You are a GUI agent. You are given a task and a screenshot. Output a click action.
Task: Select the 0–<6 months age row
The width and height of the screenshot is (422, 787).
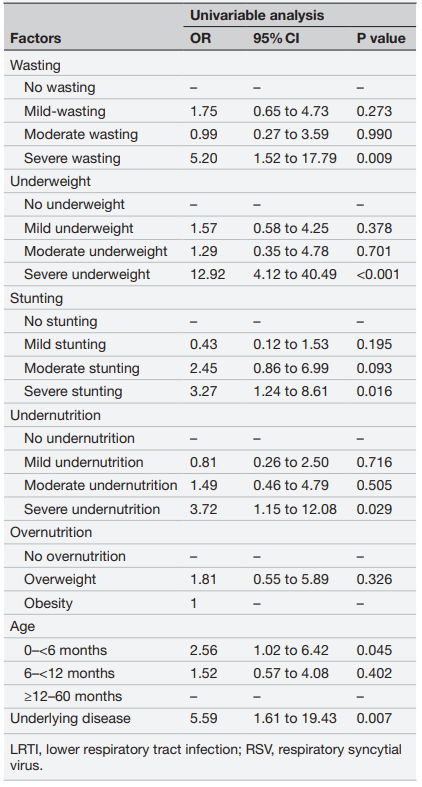pos(210,650)
